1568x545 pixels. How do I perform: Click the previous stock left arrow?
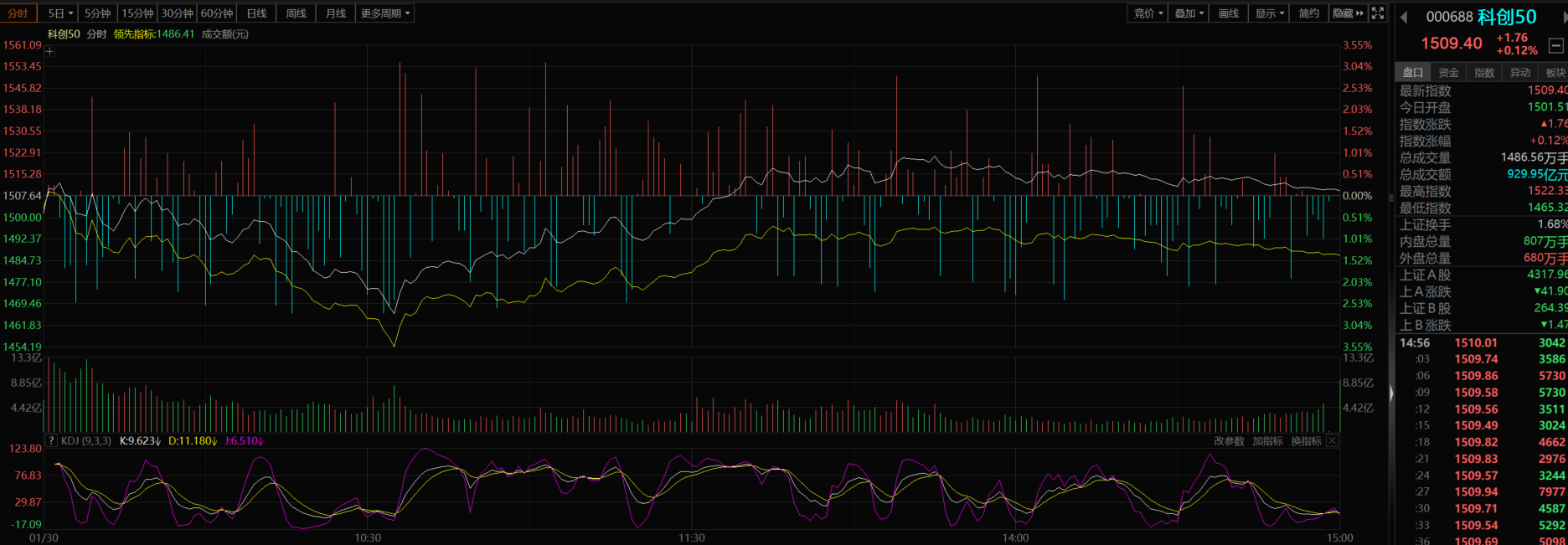(1404, 17)
